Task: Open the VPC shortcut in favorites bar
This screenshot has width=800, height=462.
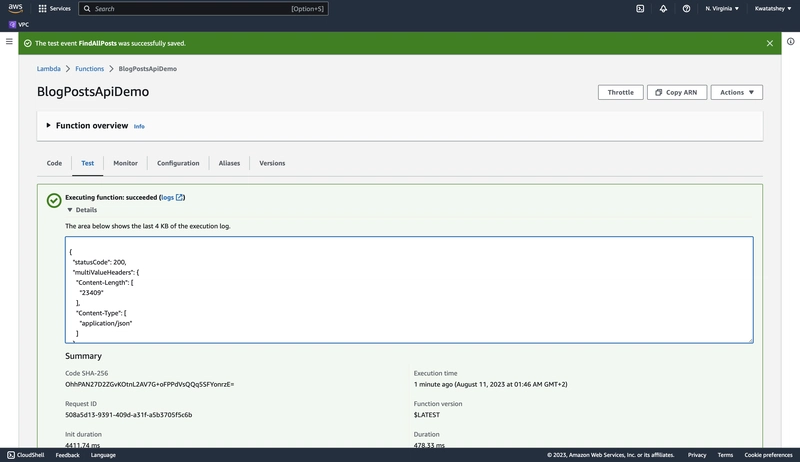Action: tap(19, 24)
